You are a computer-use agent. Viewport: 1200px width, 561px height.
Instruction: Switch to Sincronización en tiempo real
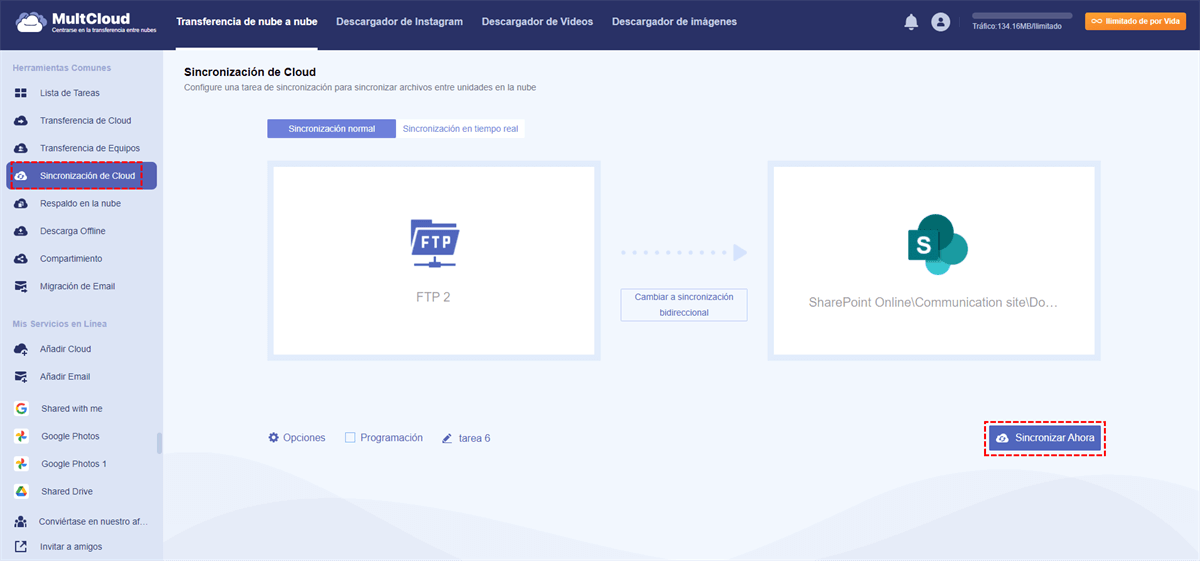[x=460, y=129]
